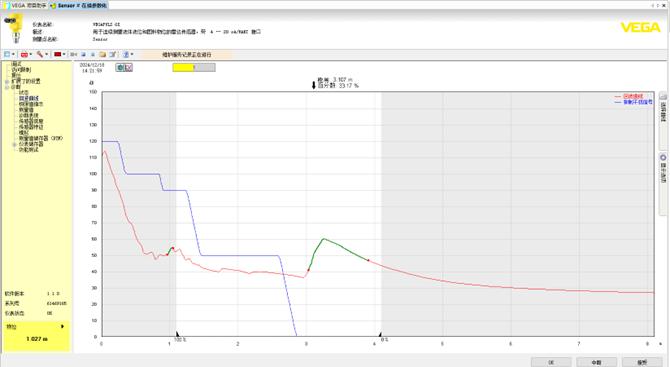Expand the 仪表存储器 tree node

(x=14, y=144)
